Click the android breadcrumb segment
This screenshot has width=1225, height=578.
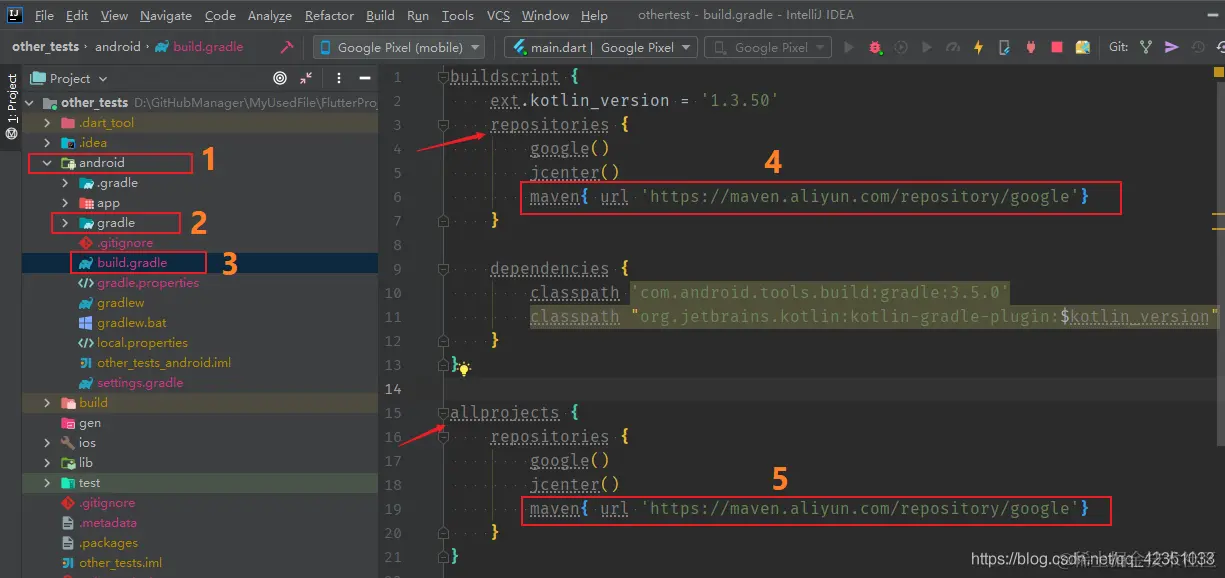click(118, 47)
